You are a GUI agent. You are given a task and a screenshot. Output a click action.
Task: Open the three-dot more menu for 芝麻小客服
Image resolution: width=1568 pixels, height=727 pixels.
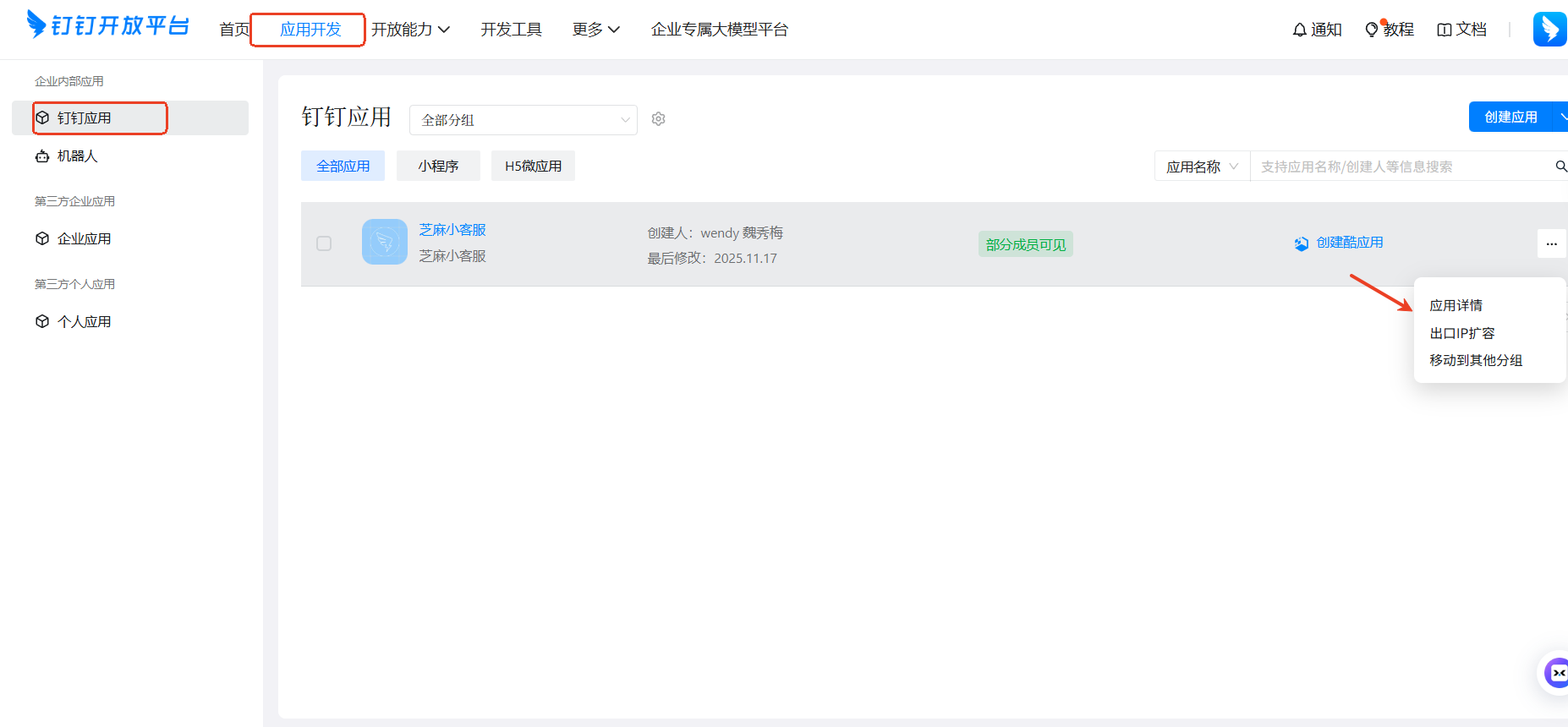[x=1551, y=243]
